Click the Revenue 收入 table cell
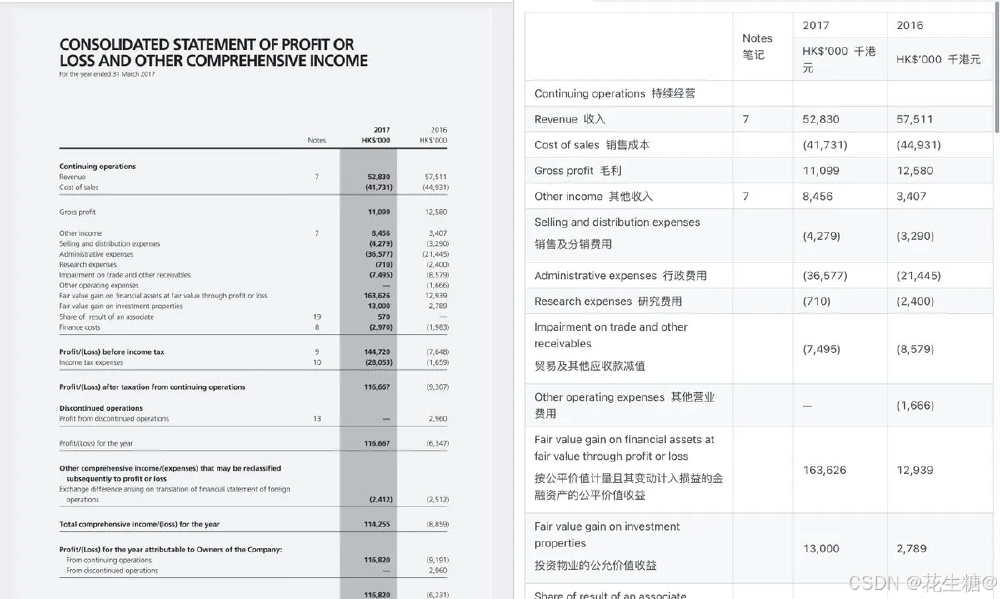This screenshot has width=1000, height=599. pyautogui.click(x=582, y=119)
